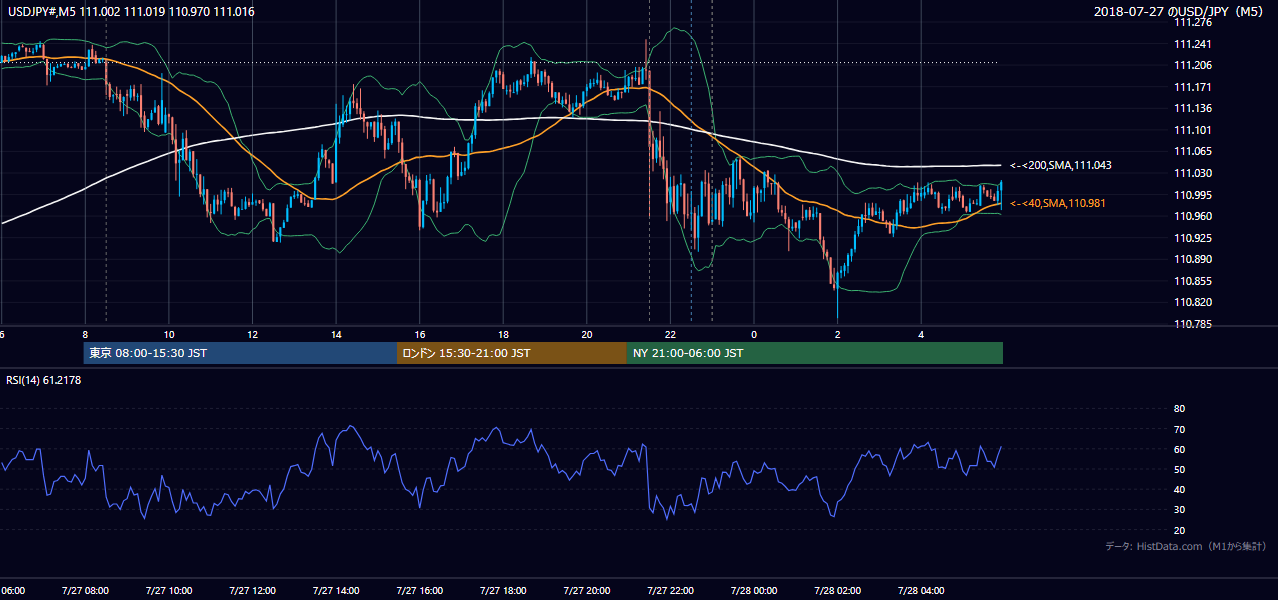Image resolution: width=1278 pixels, height=600 pixels.
Task: Click the bottom date label 7/27 22:00
Action: [670, 590]
